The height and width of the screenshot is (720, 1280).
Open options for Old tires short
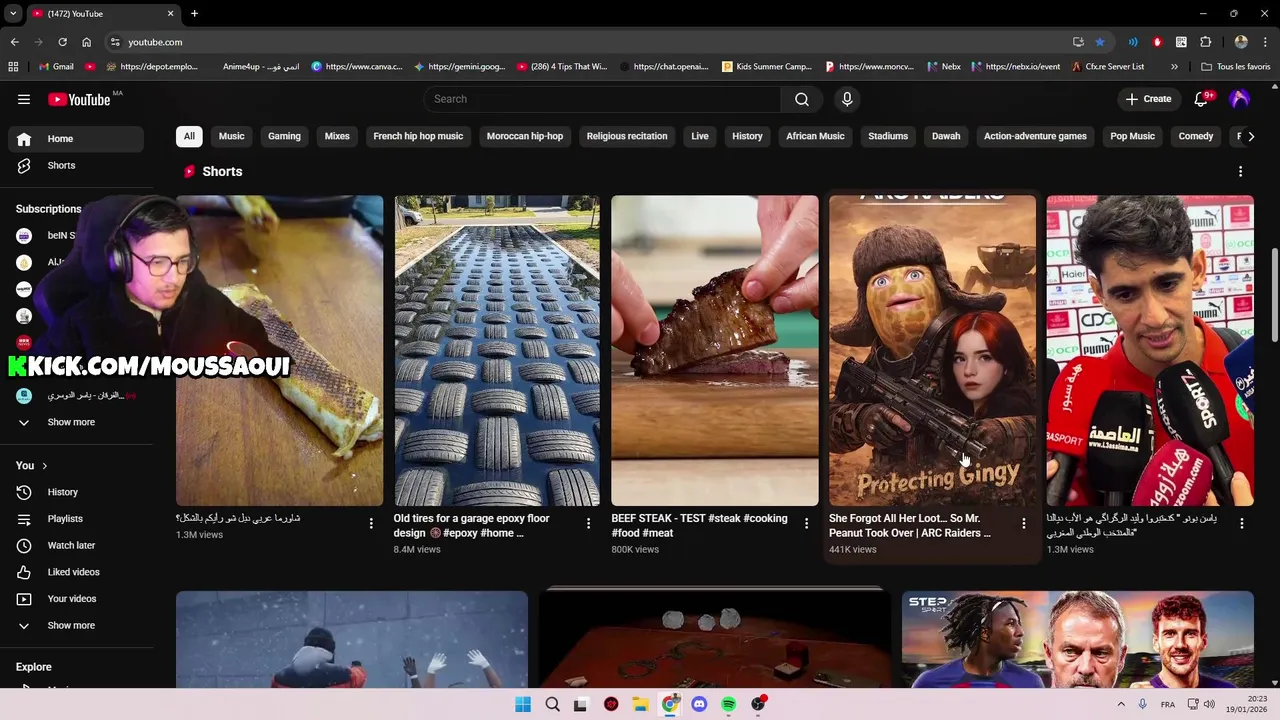tap(588, 524)
